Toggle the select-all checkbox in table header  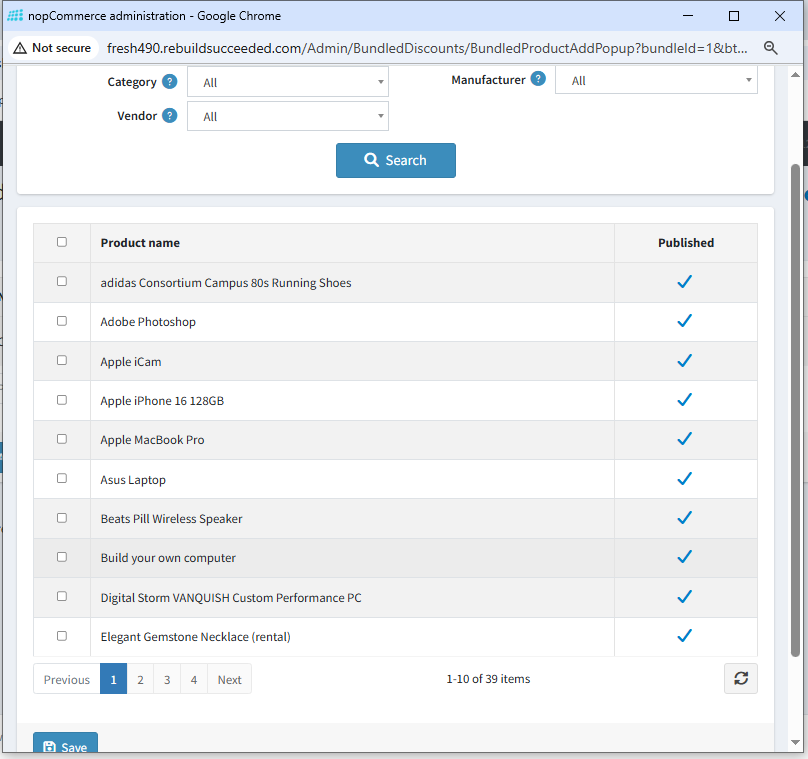(x=62, y=242)
